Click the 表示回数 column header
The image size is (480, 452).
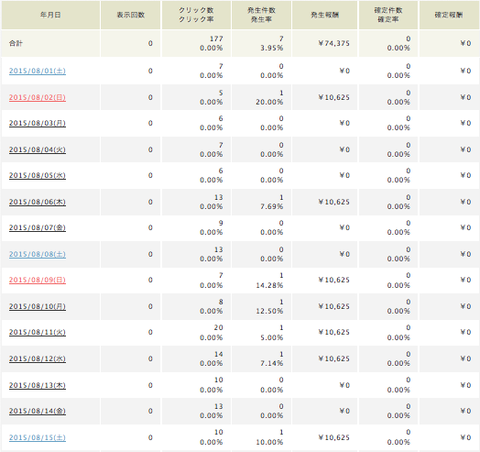131,15
